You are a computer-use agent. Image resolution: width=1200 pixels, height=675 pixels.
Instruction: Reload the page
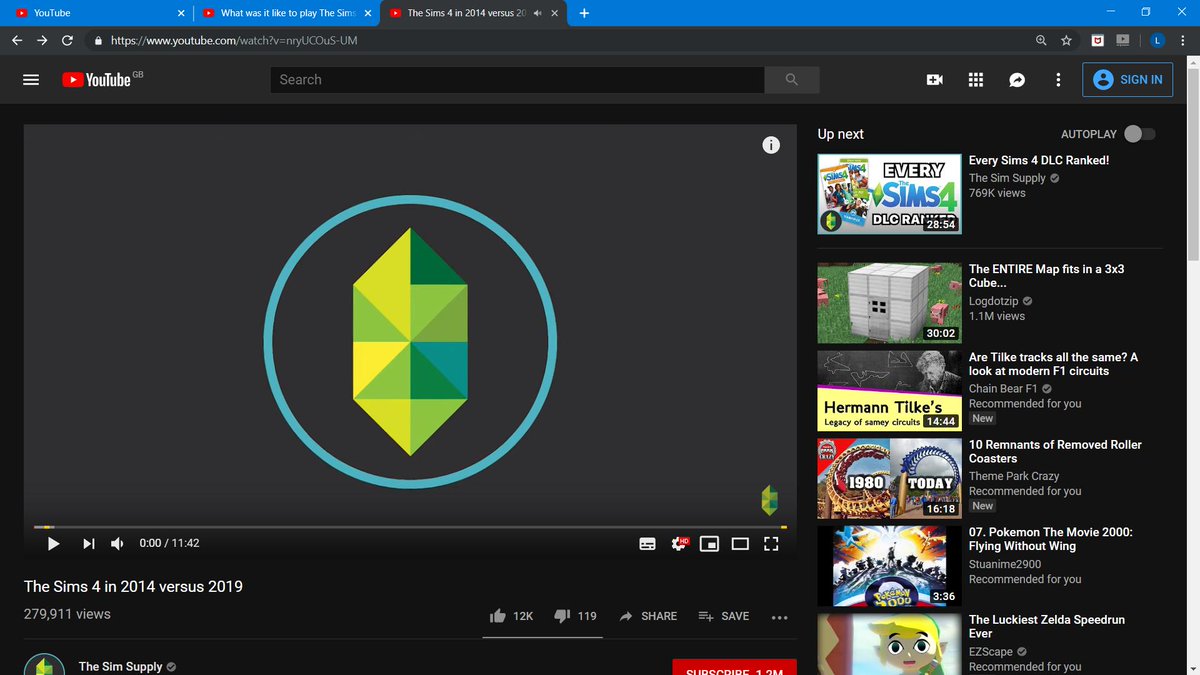click(x=67, y=40)
